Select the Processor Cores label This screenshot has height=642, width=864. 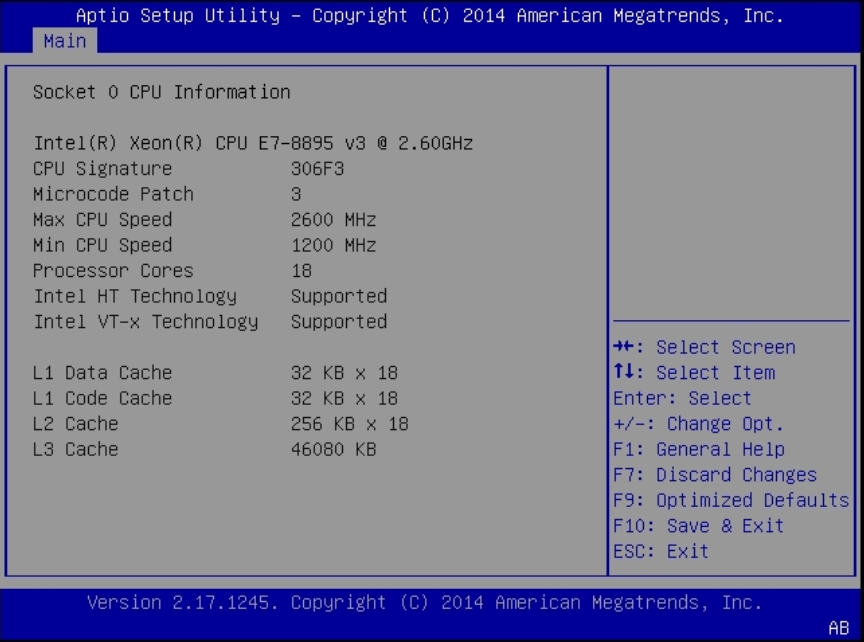(114, 271)
